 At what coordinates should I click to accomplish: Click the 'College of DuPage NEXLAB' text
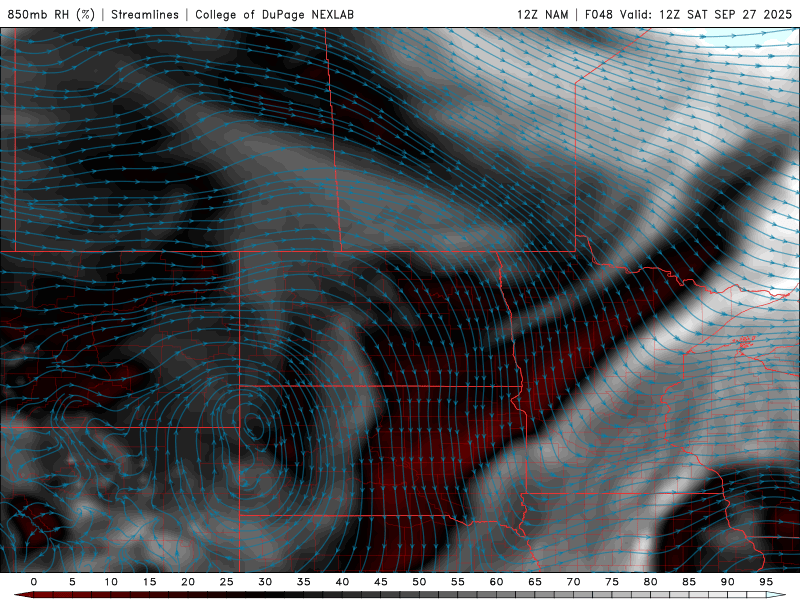274,14
